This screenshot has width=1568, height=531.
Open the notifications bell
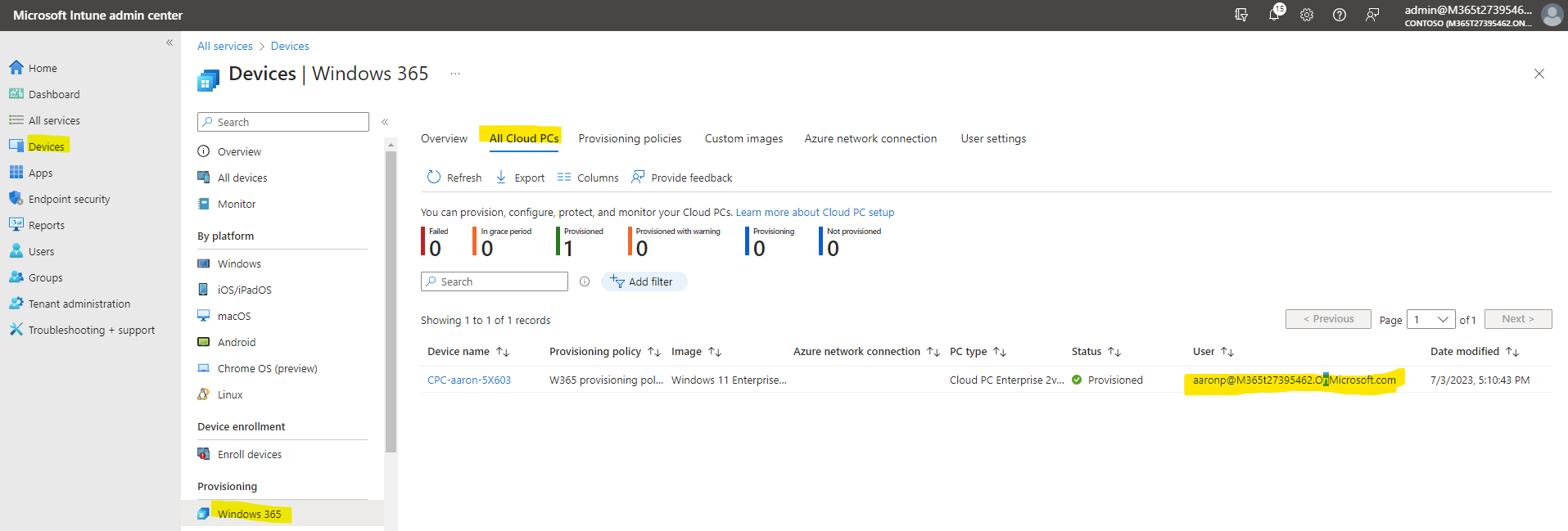[1275, 14]
